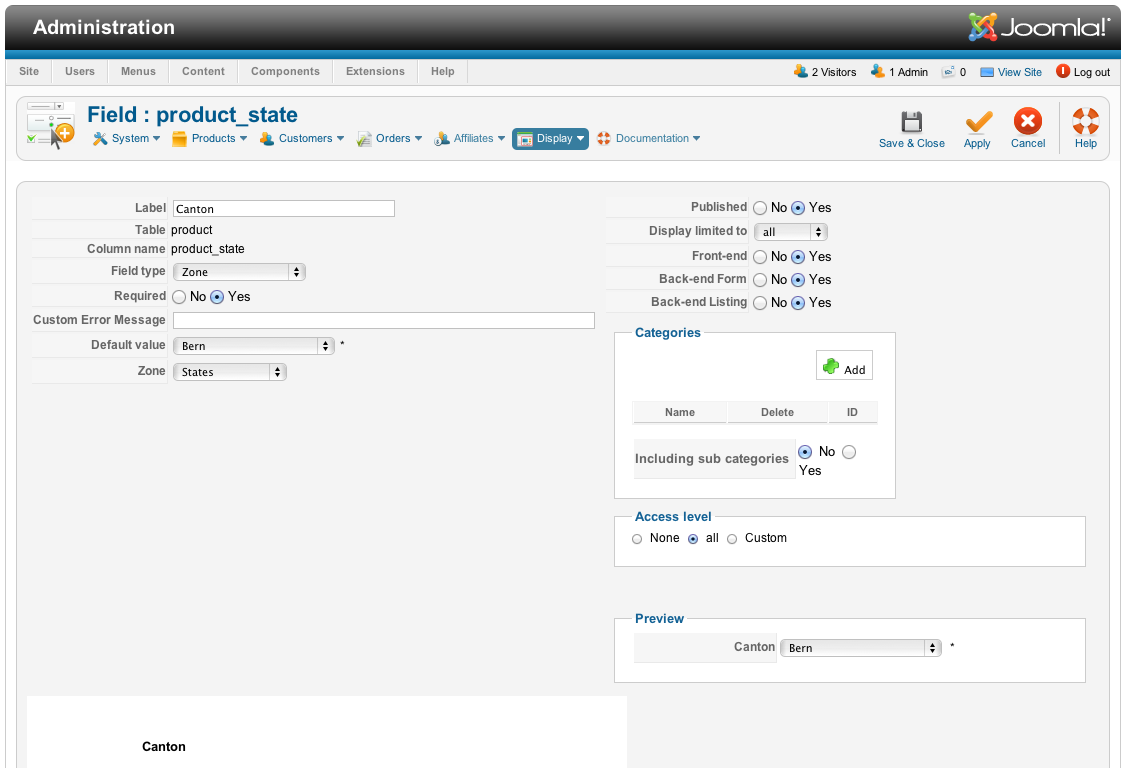Click the Documentation lifebuoy icon

coord(604,138)
